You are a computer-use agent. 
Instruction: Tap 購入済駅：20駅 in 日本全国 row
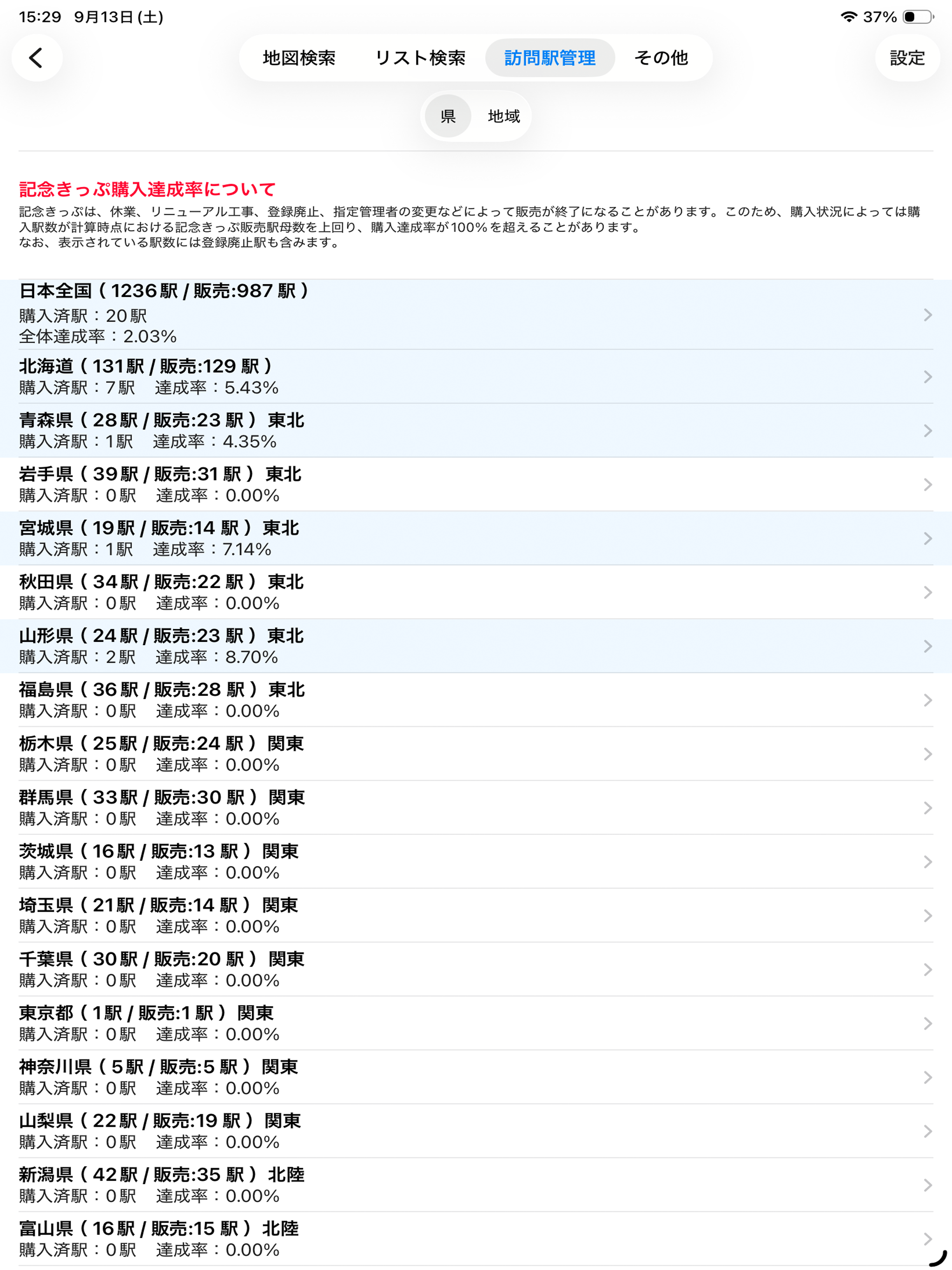(x=83, y=316)
